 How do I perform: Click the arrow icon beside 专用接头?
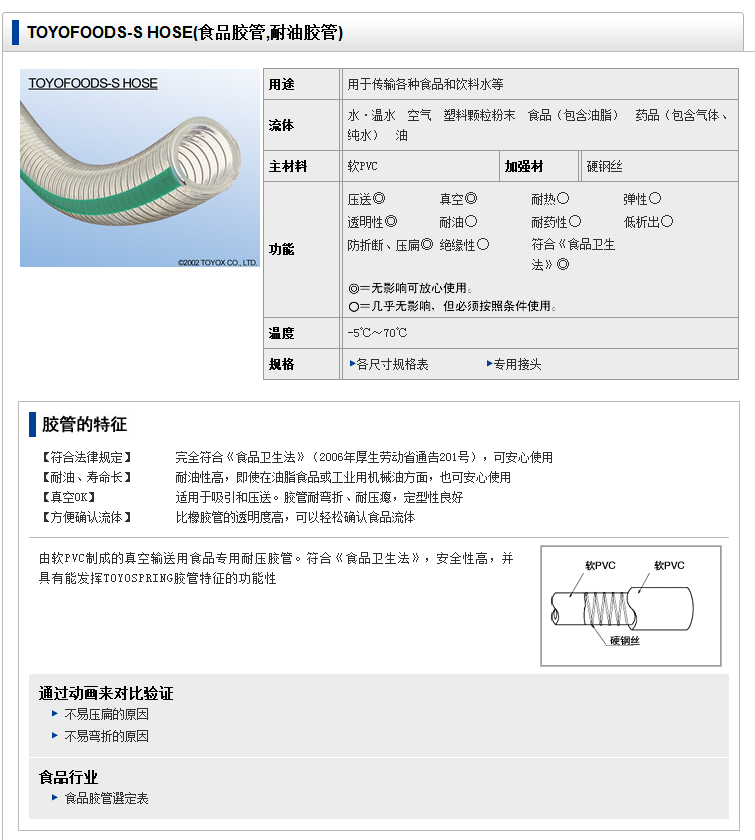[x=489, y=364]
